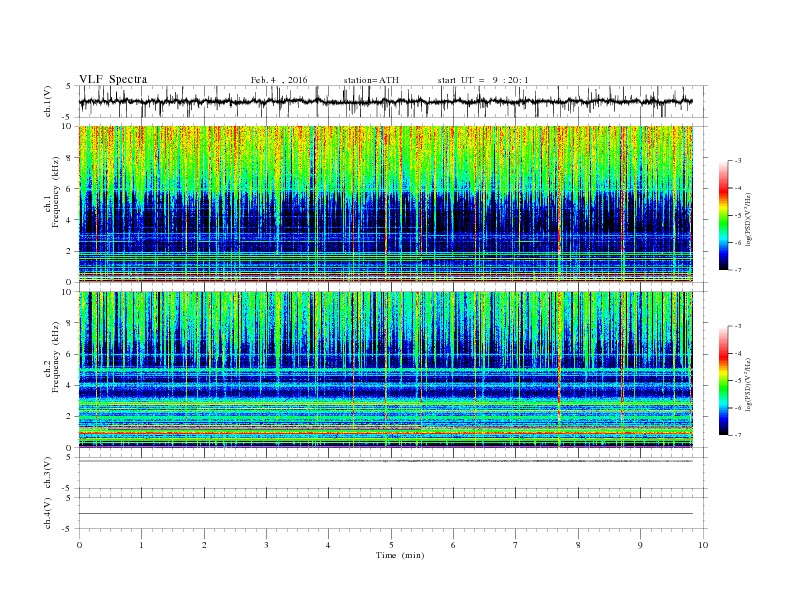This screenshot has width=792, height=612.
Task: Click the time axis tick label "5"
Action: coord(391,545)
